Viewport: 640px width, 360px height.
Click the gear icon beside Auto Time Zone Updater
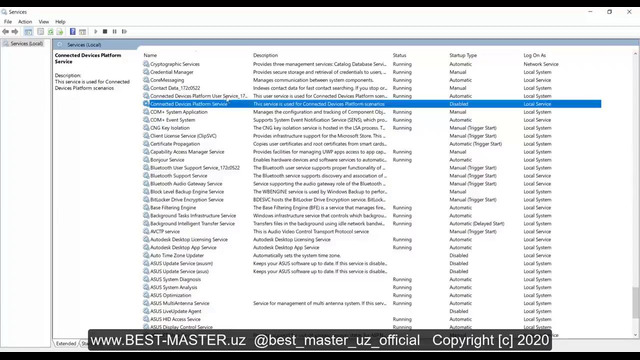[146, 255]
